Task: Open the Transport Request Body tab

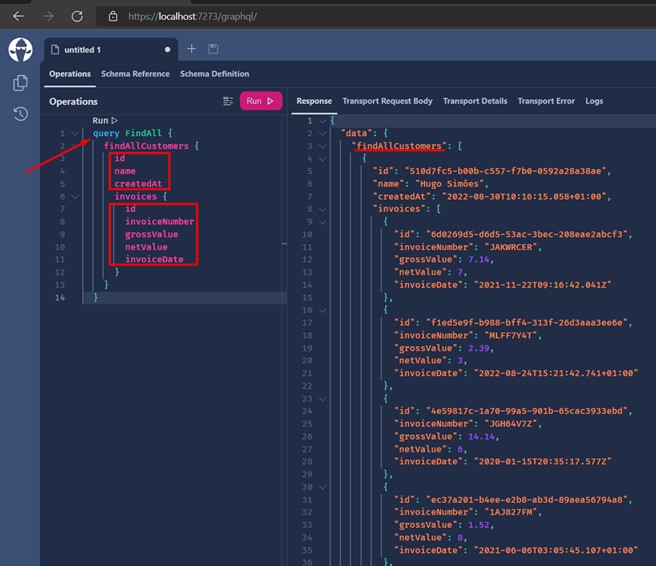Action: coord(387,101)
